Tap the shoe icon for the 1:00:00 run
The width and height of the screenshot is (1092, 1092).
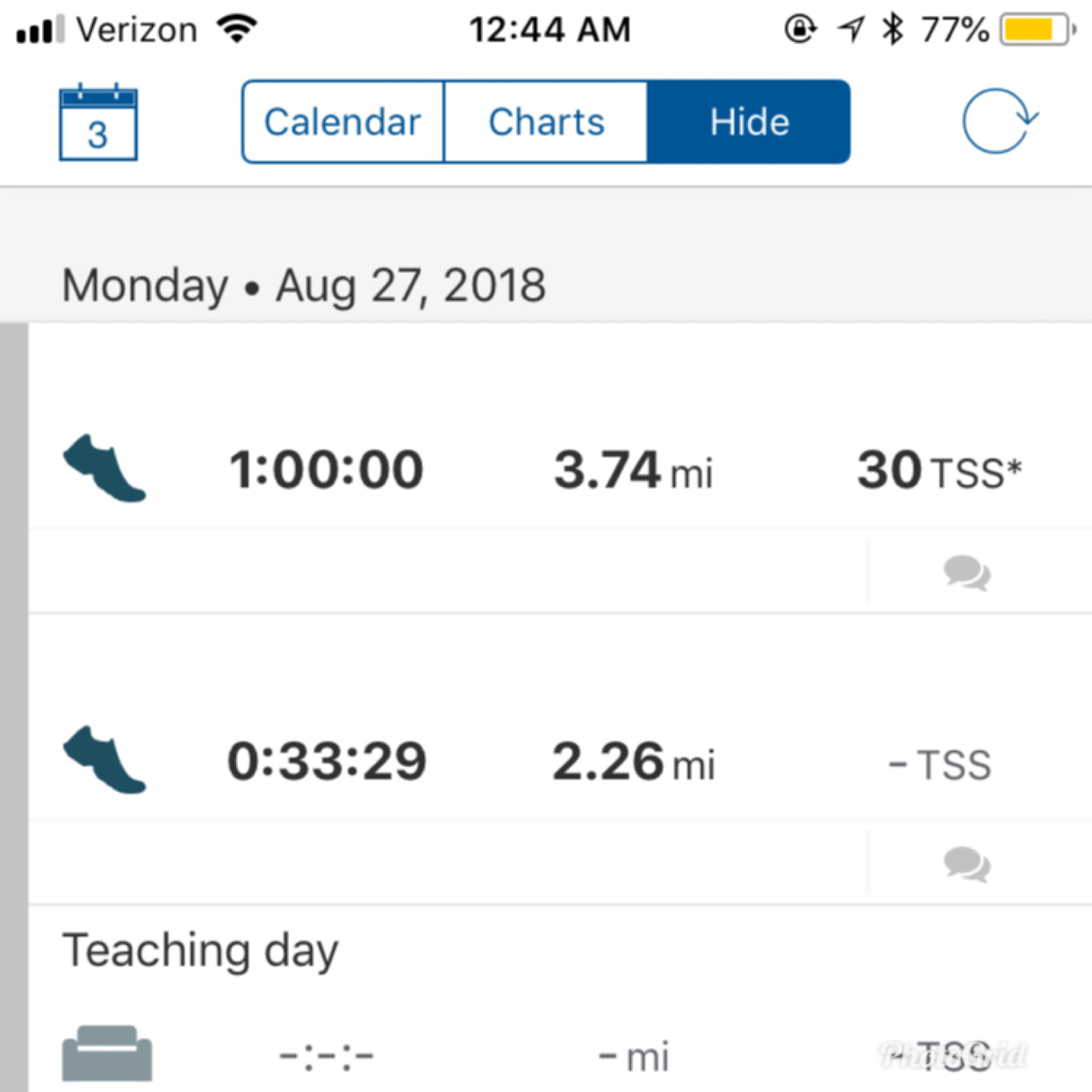click(104, 468)
